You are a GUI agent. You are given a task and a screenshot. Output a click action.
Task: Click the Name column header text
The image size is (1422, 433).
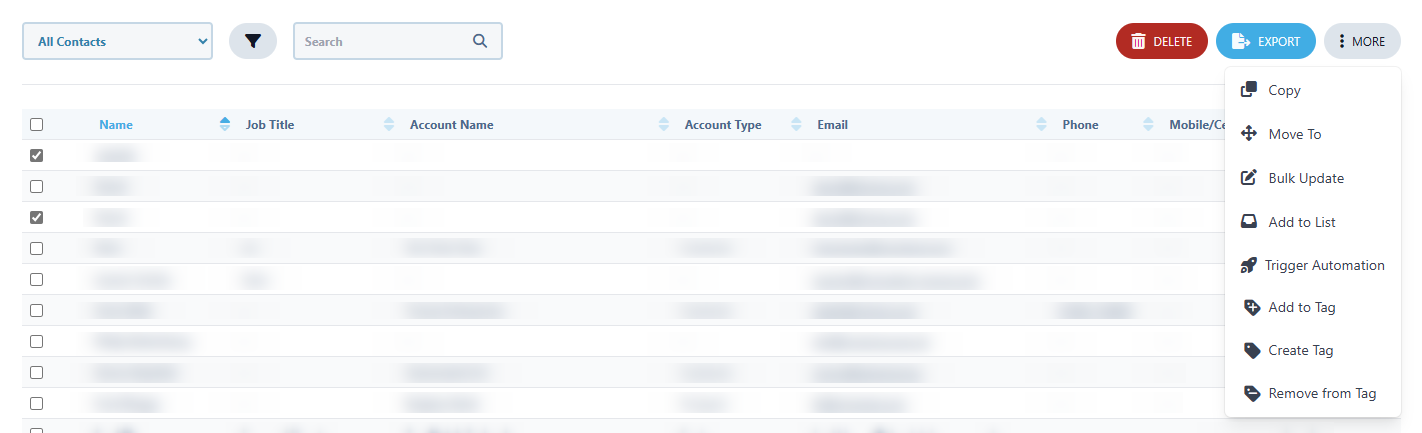point(116,125)
